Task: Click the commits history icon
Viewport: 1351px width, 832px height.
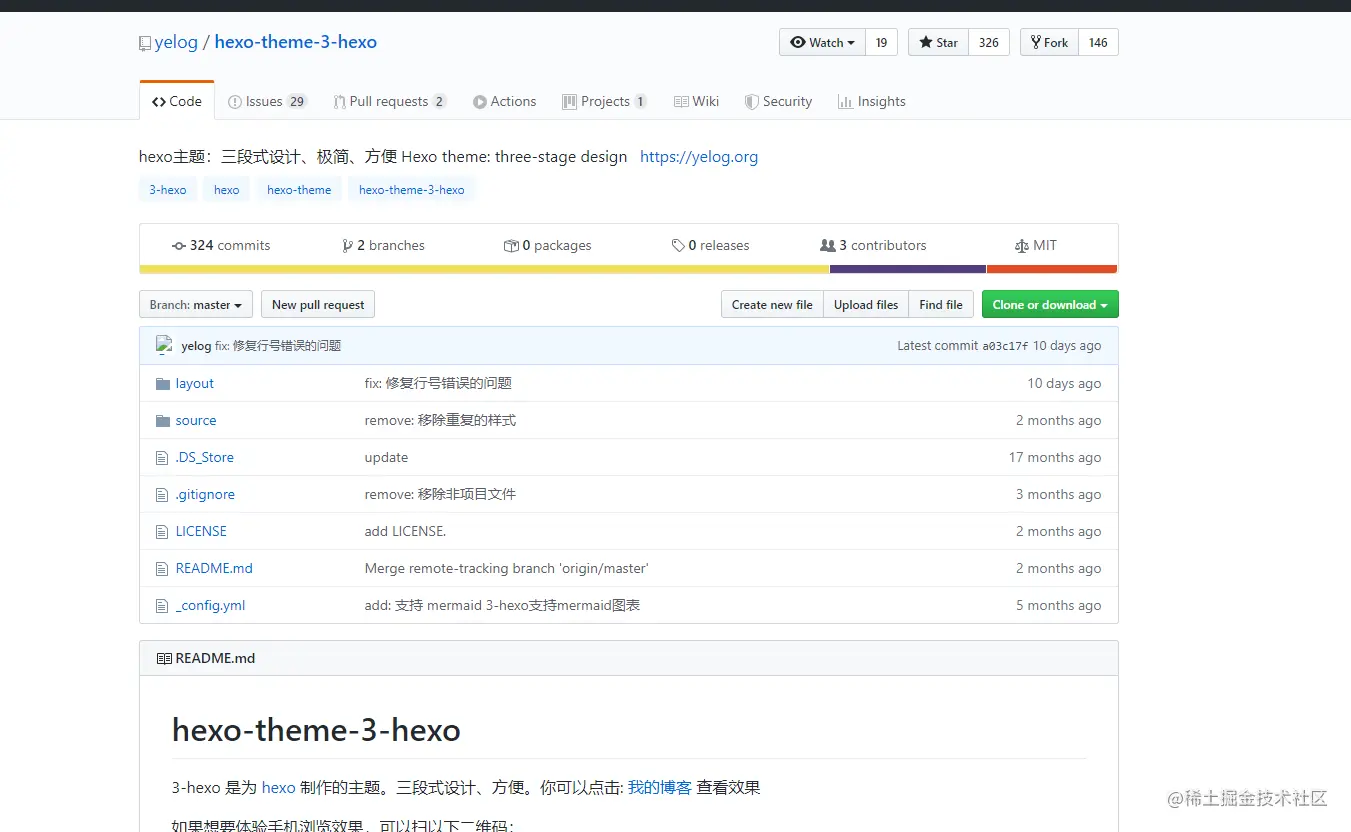Action: pyautogui.click(x=179, y=246)
